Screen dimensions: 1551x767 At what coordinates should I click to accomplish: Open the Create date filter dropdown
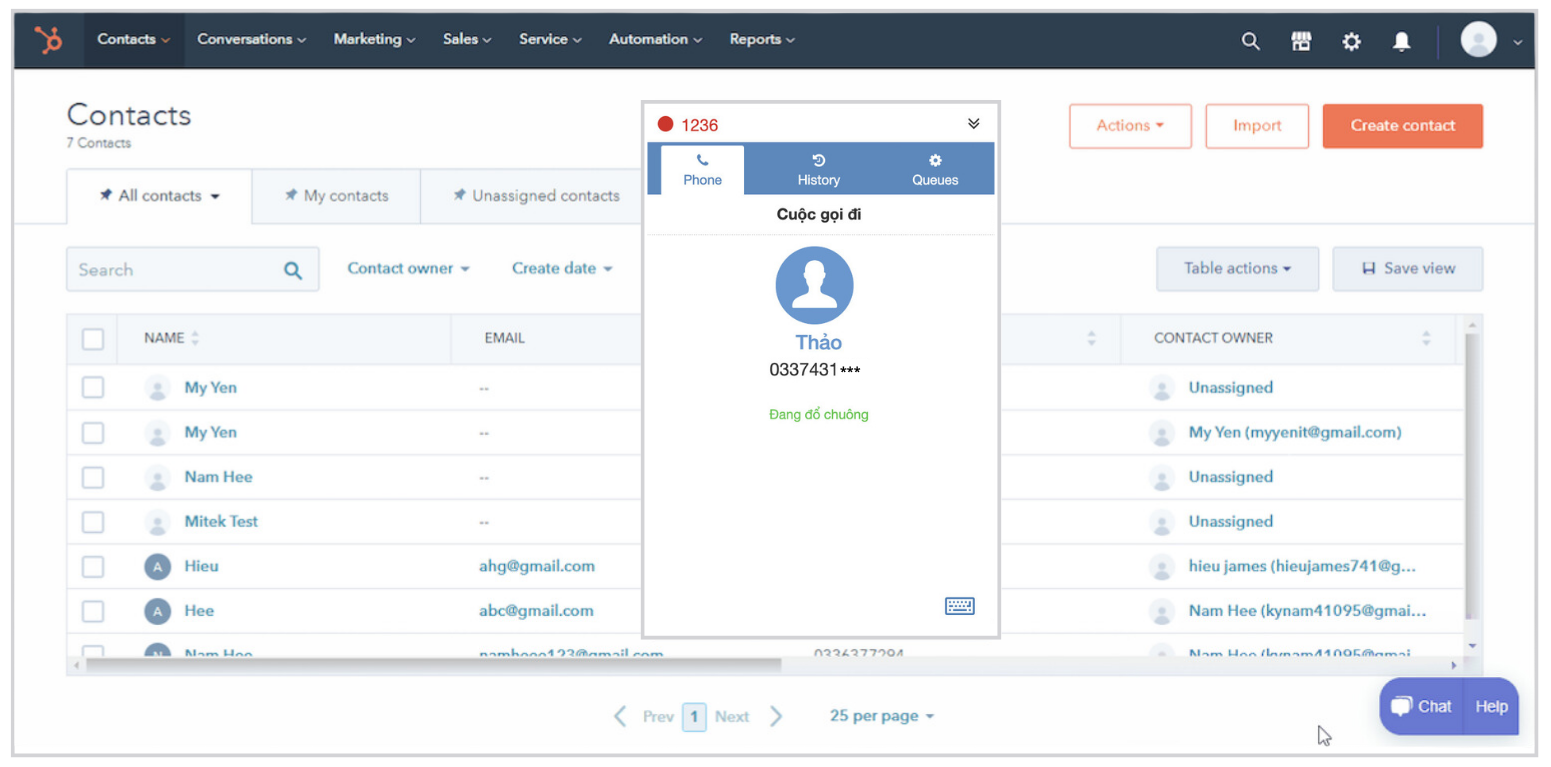[561, 269]
